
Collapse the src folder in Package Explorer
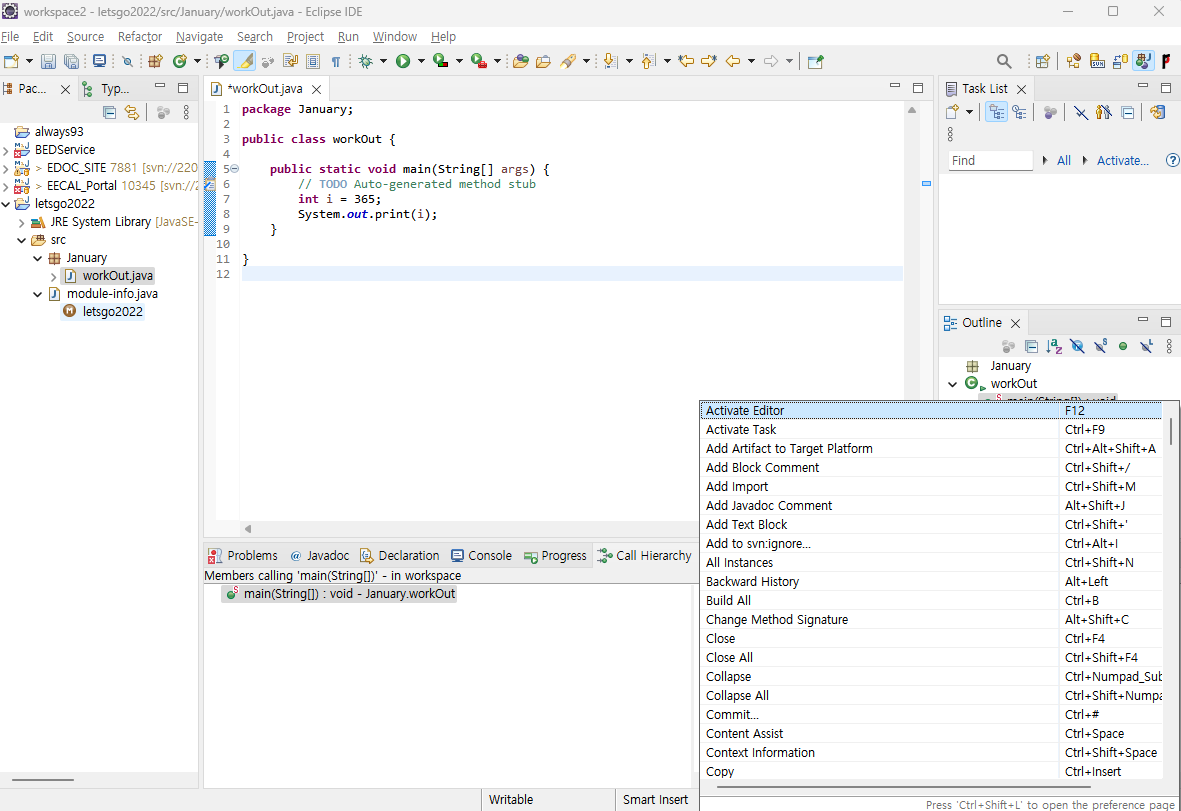(22, 240)
